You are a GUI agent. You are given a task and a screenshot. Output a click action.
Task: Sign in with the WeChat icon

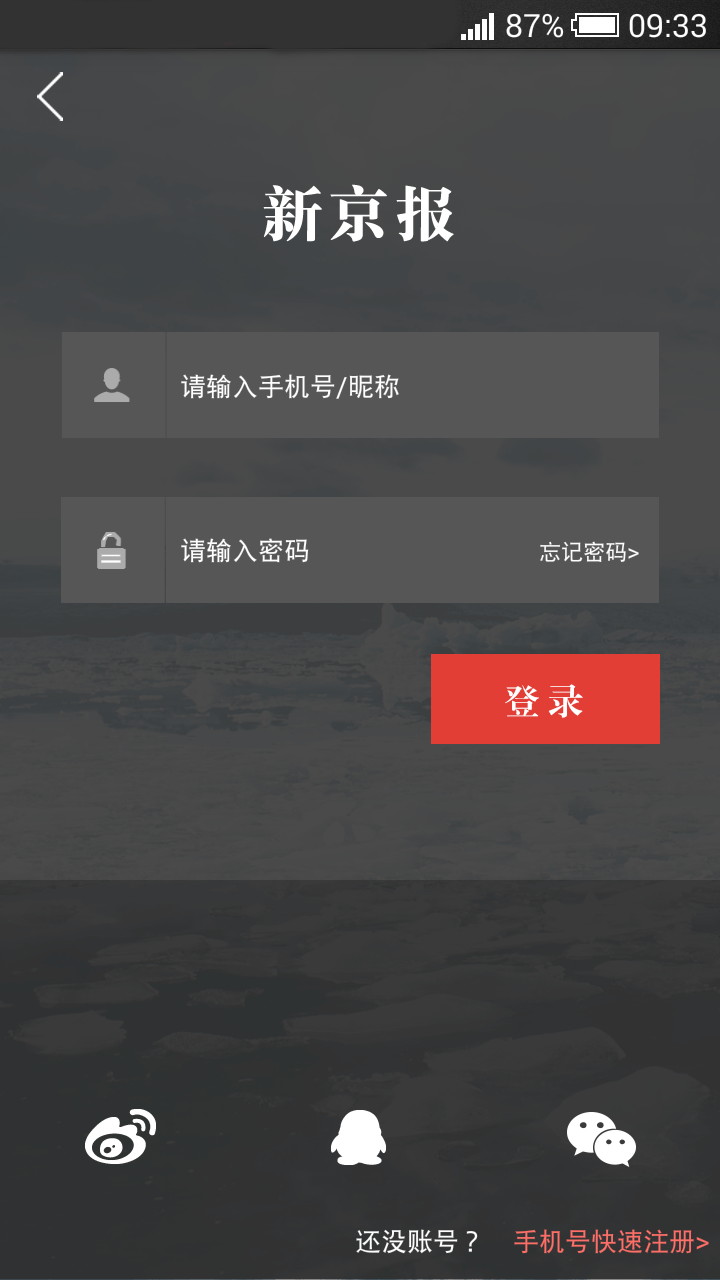(x=601, y=1139)
